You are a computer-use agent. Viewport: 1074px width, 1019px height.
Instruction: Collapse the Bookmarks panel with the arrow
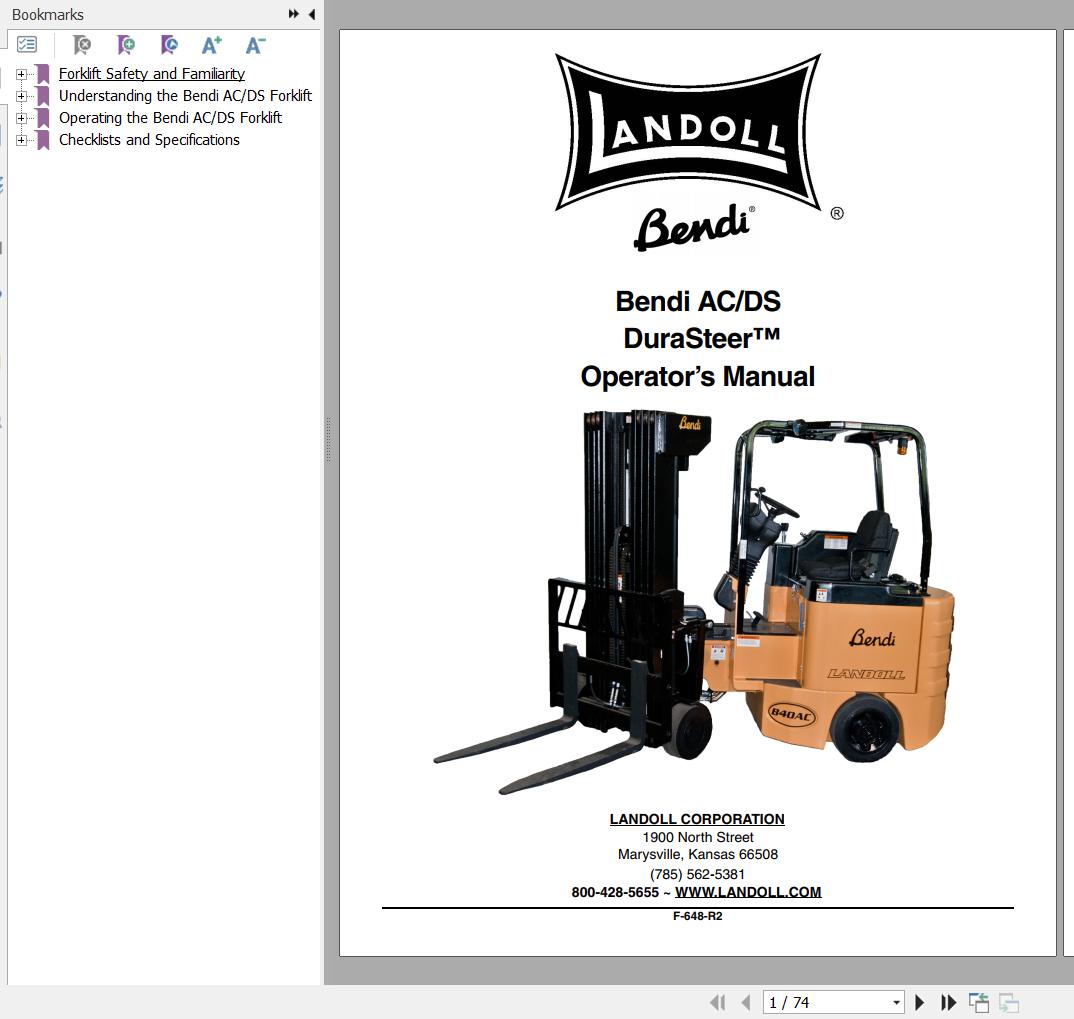pyautogui.click(x=311, y=14)
